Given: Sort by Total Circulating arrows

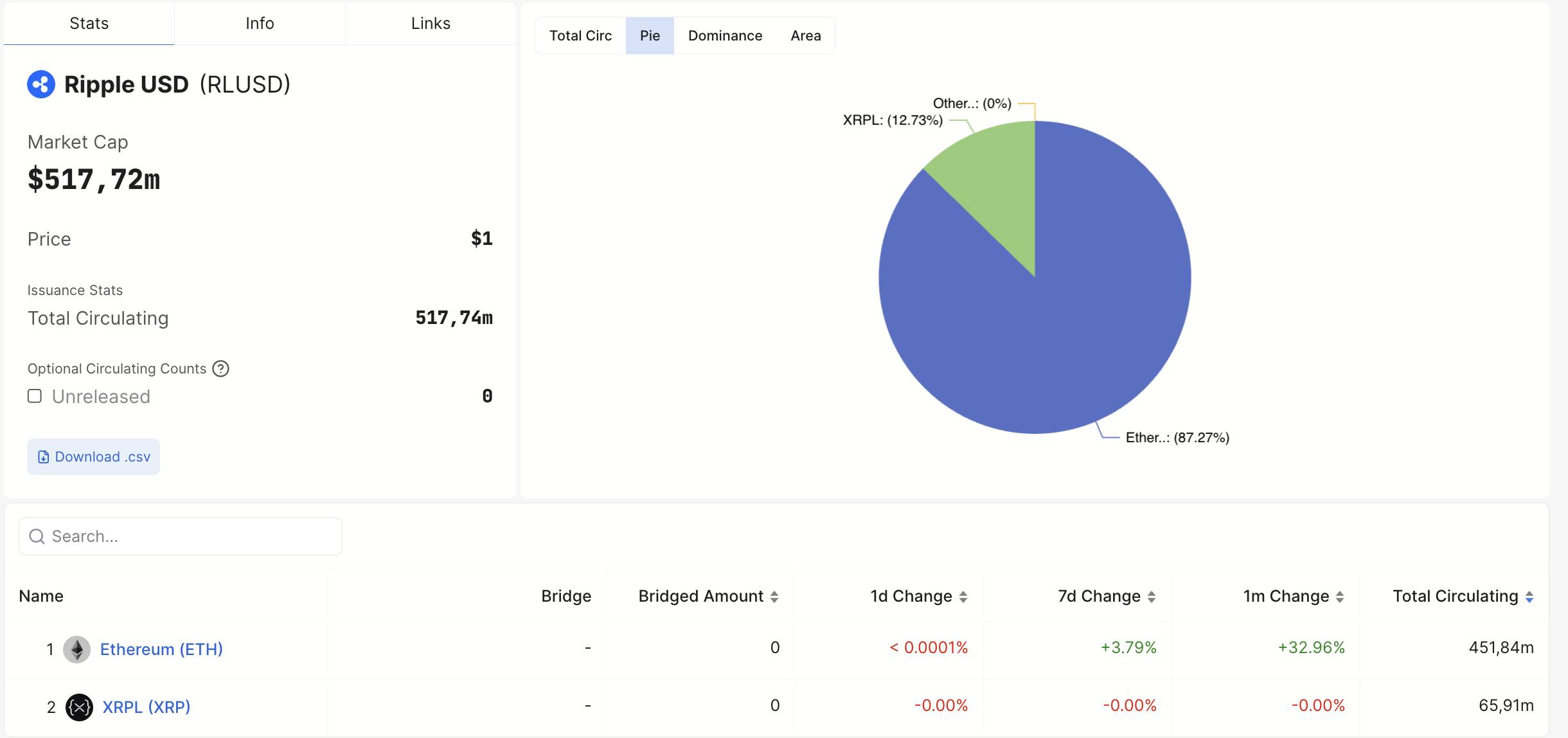Looking at the screenshot, I should coord(1529,597).
